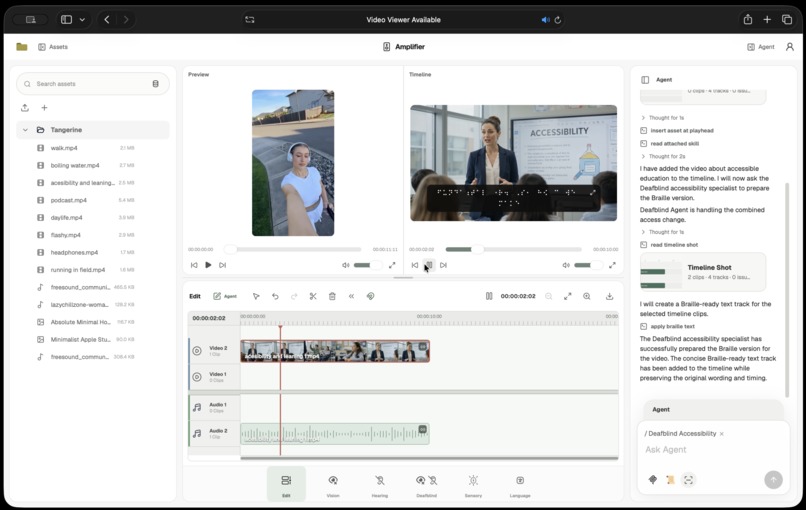Switch to the Sensory mode tab
This screenshot has width=806, height=510.
pyautogui.click(x=473, y=484)
